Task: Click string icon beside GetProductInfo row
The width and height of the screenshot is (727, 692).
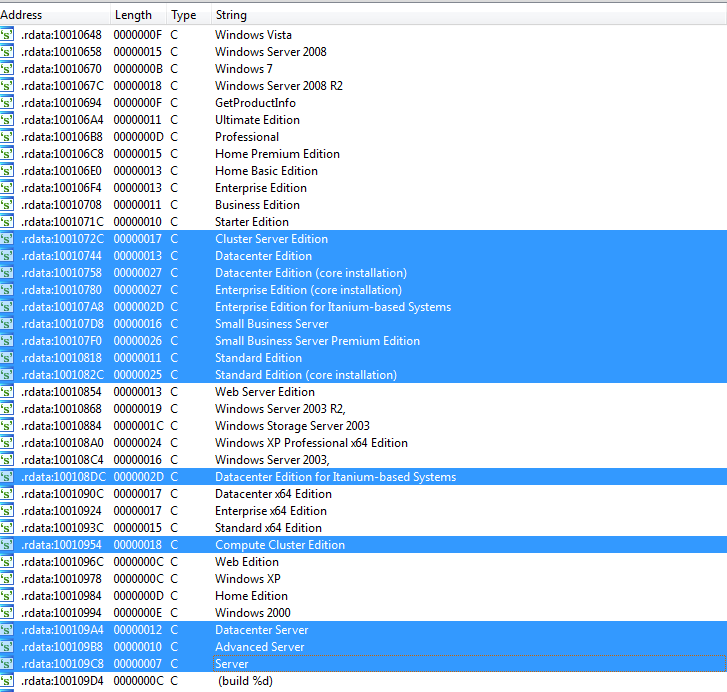Action: (x=7, y=103)
